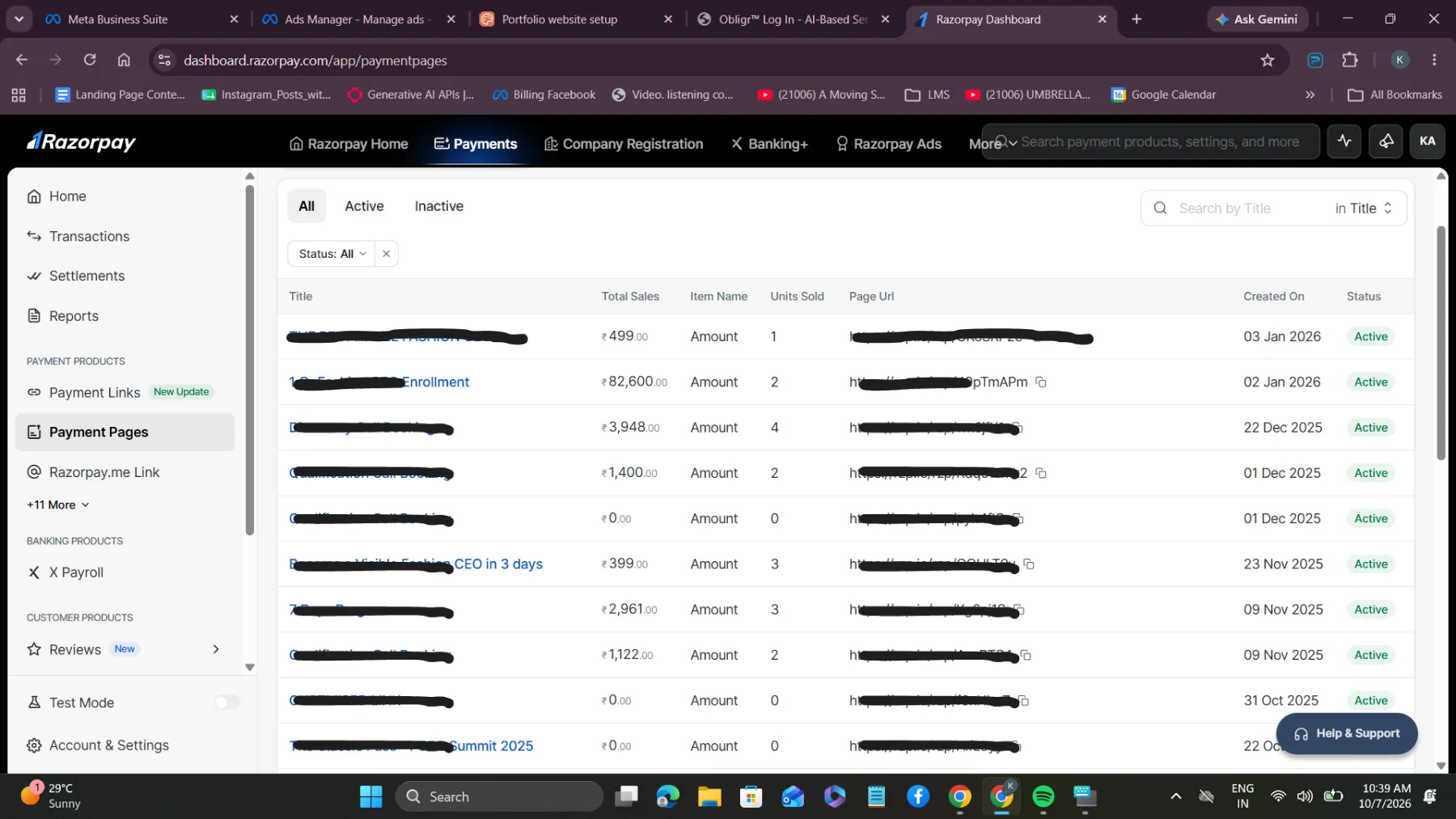The image size is (1456, 819).
Task: Open Account & Settings
Action: coord(109,745)
